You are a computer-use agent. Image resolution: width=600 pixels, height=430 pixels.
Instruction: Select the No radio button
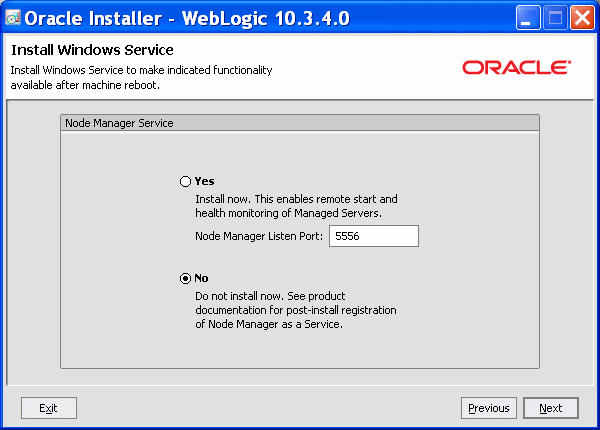click(186, 279)
